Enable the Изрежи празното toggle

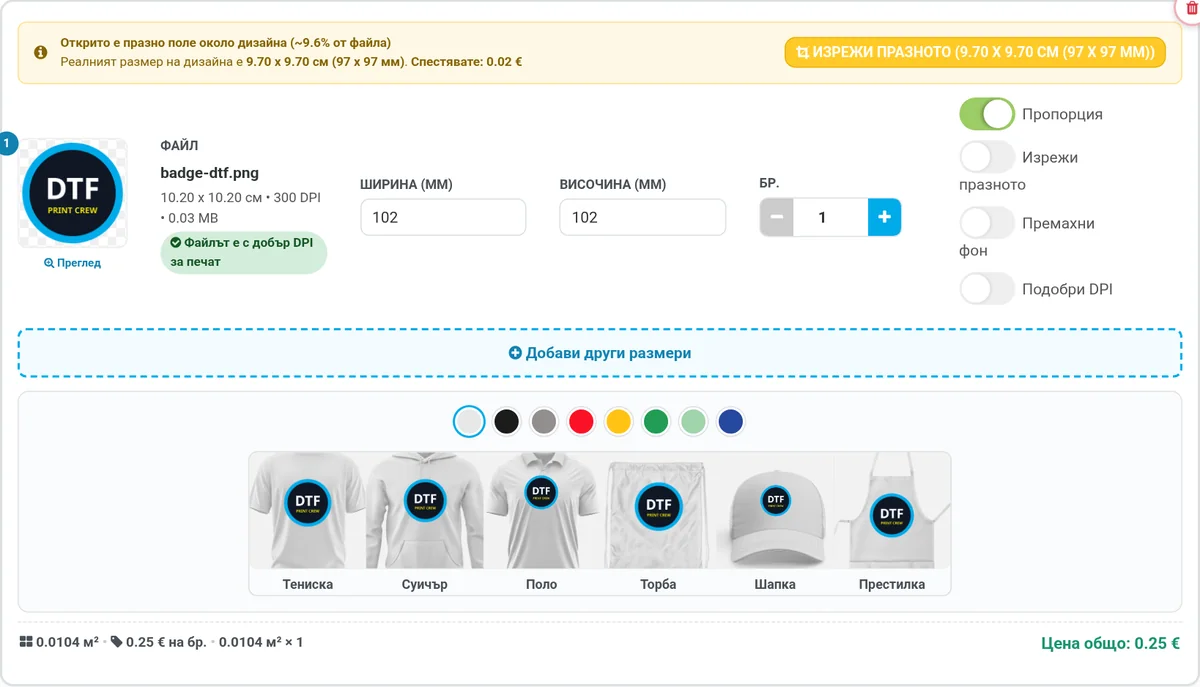tap(987, 157)
